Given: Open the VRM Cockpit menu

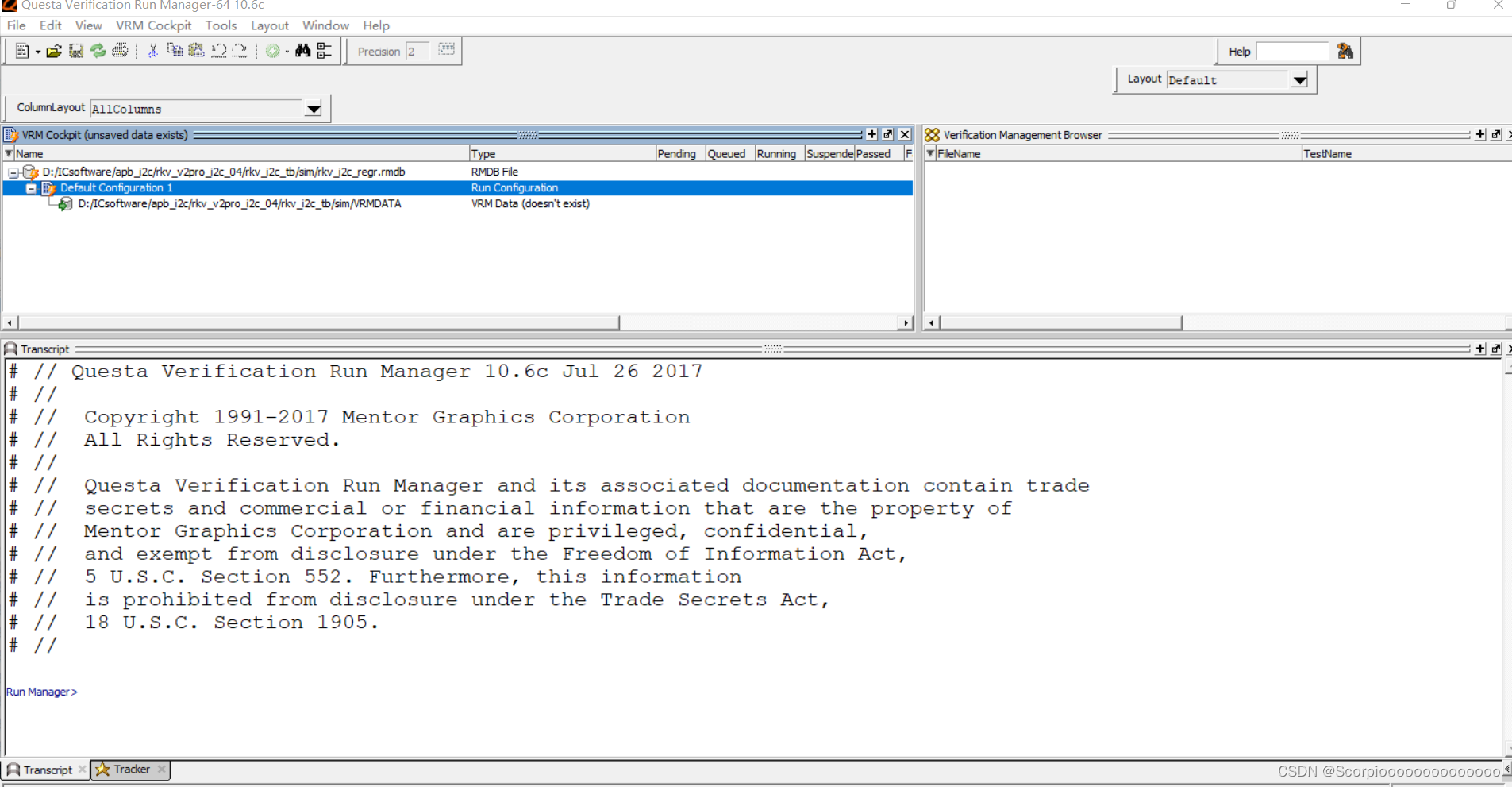Looking at the screenshot, I should tap(154, 25).
